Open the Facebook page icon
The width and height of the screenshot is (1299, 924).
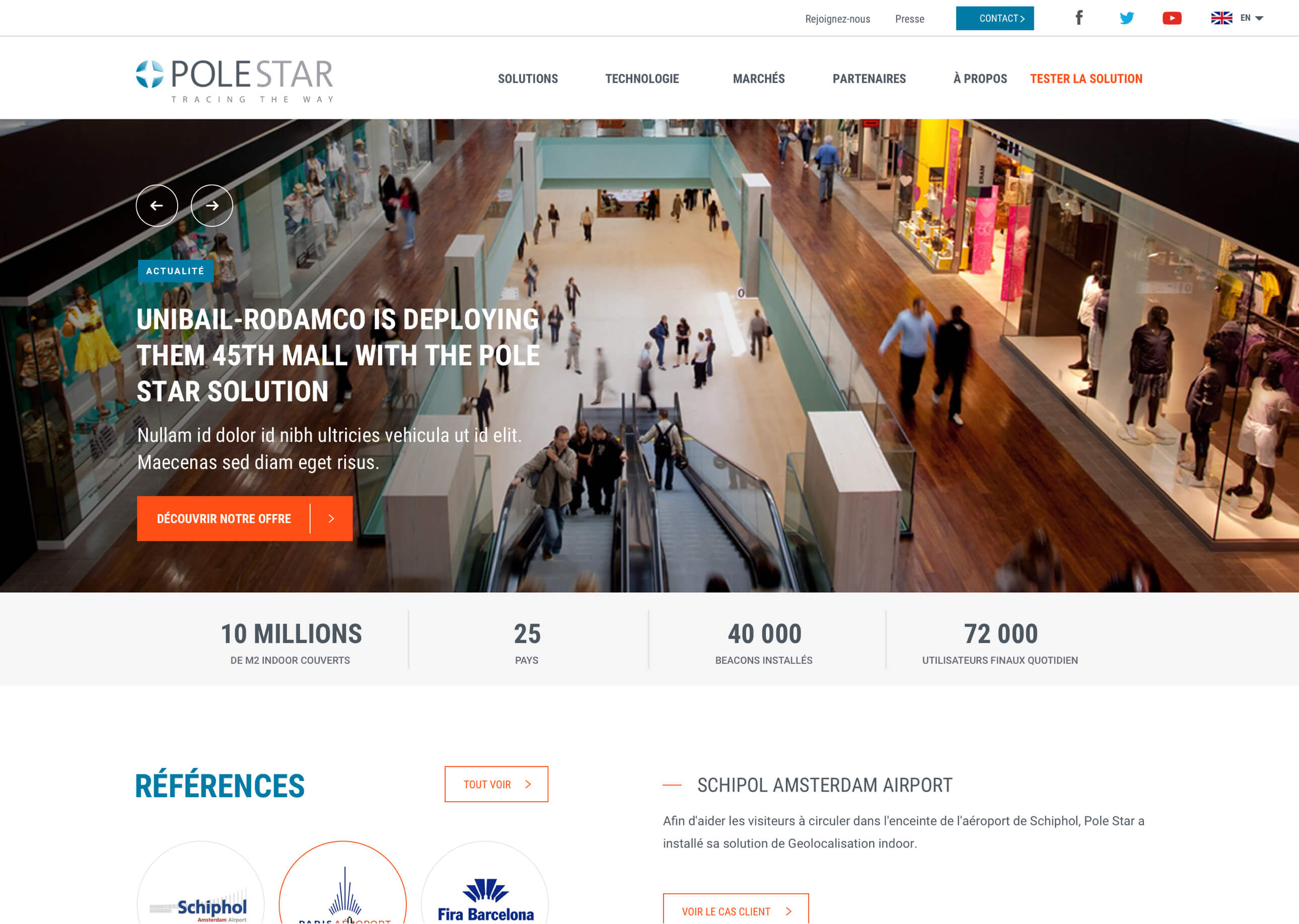coord(1078,18)
